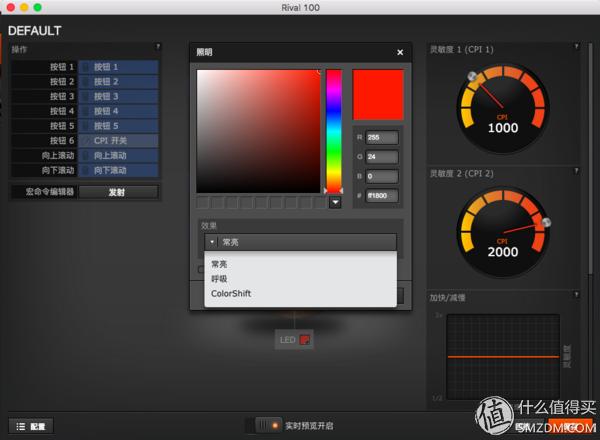Screen dimensions: 600x440
Task: Click the rainbow hue slider bar
Action: pos(334,131)
